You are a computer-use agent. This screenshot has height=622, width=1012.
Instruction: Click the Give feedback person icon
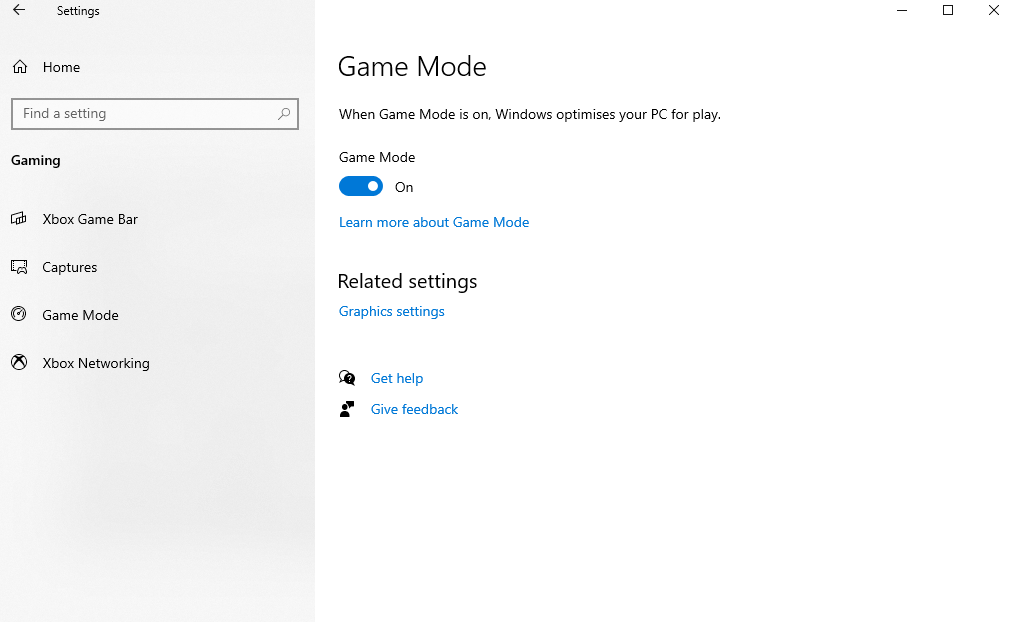[347, 409]
